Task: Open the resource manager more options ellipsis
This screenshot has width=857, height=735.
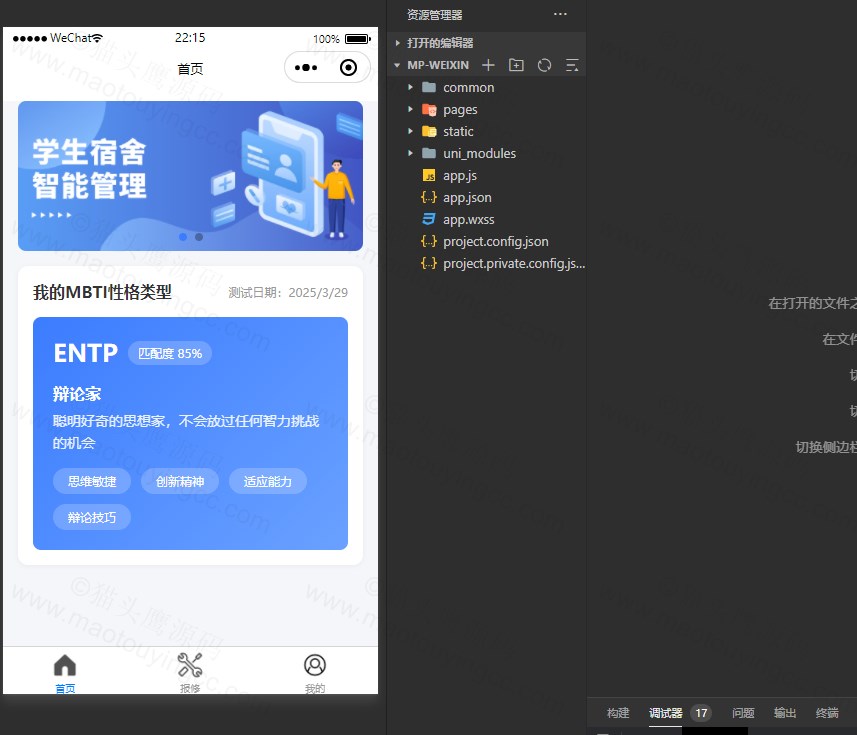Action: coord(560,14)
